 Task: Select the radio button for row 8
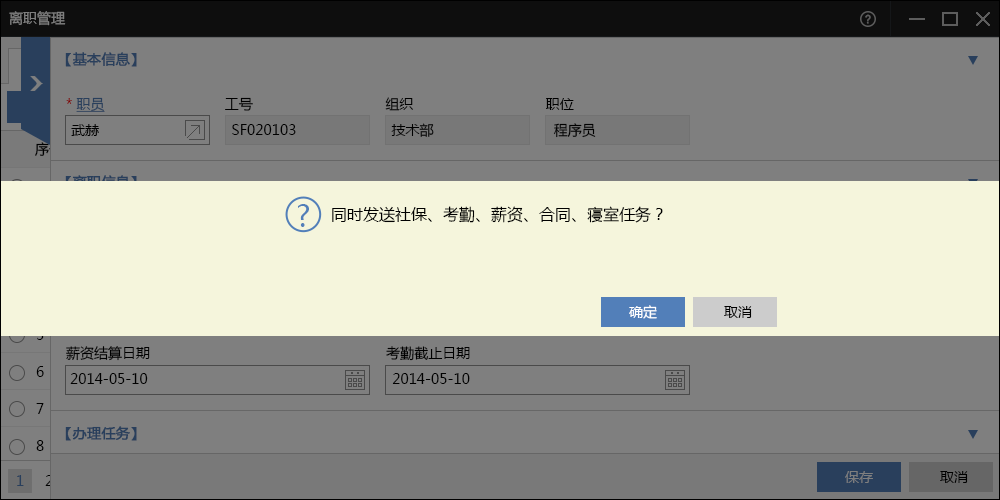click(17, 445)
